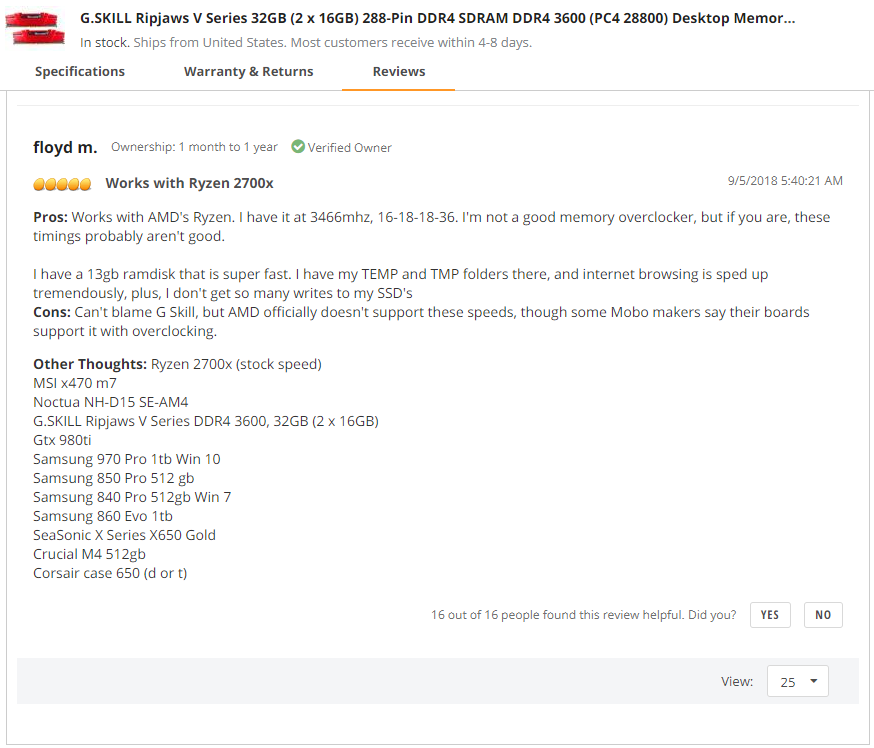
Task: Open the G.SKILL Ripjaws V Series product title
Action: 438,18
